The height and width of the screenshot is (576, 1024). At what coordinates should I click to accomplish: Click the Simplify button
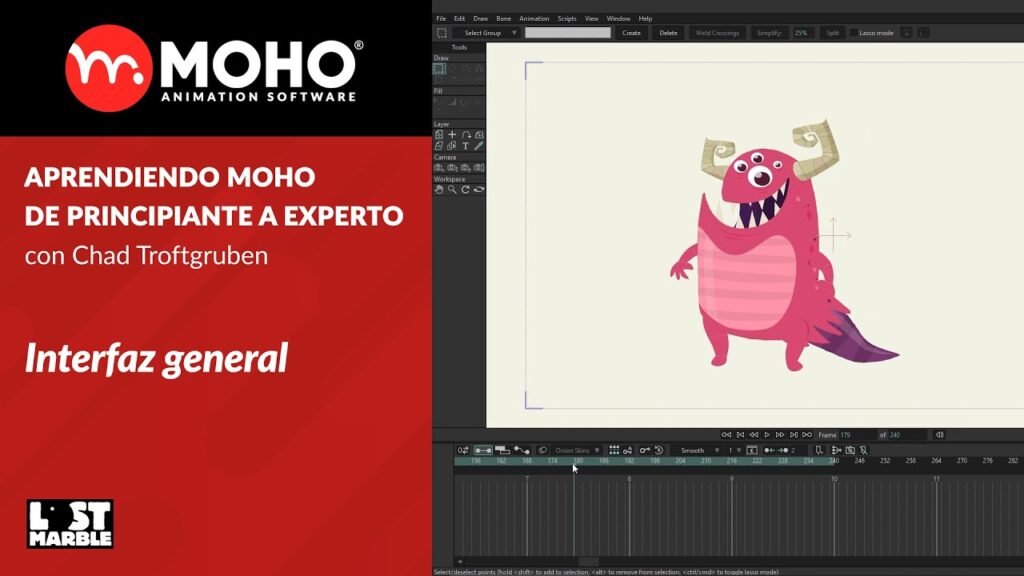pos(769,33)
